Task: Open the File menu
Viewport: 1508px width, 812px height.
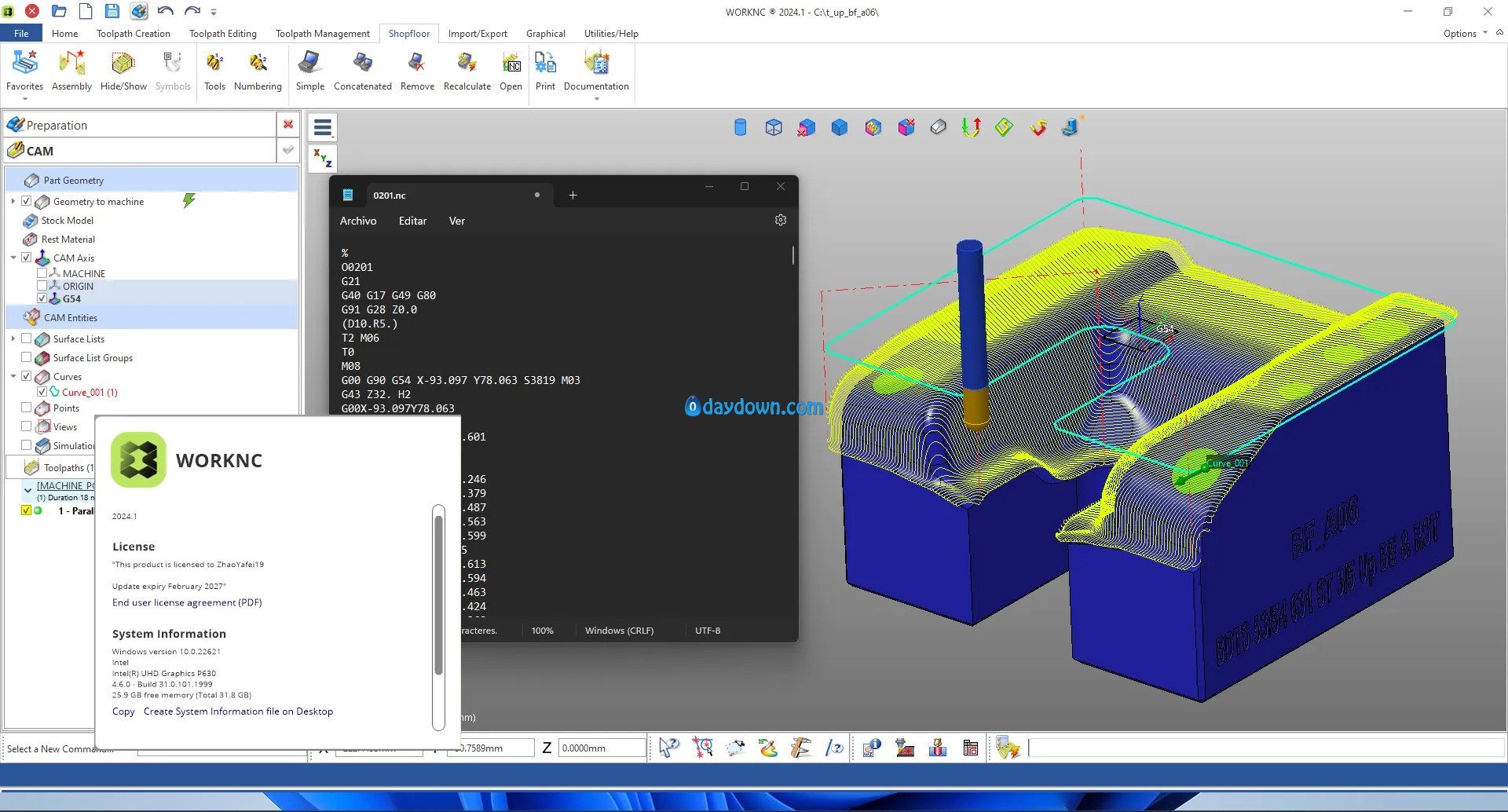Action: click(21, 33)
